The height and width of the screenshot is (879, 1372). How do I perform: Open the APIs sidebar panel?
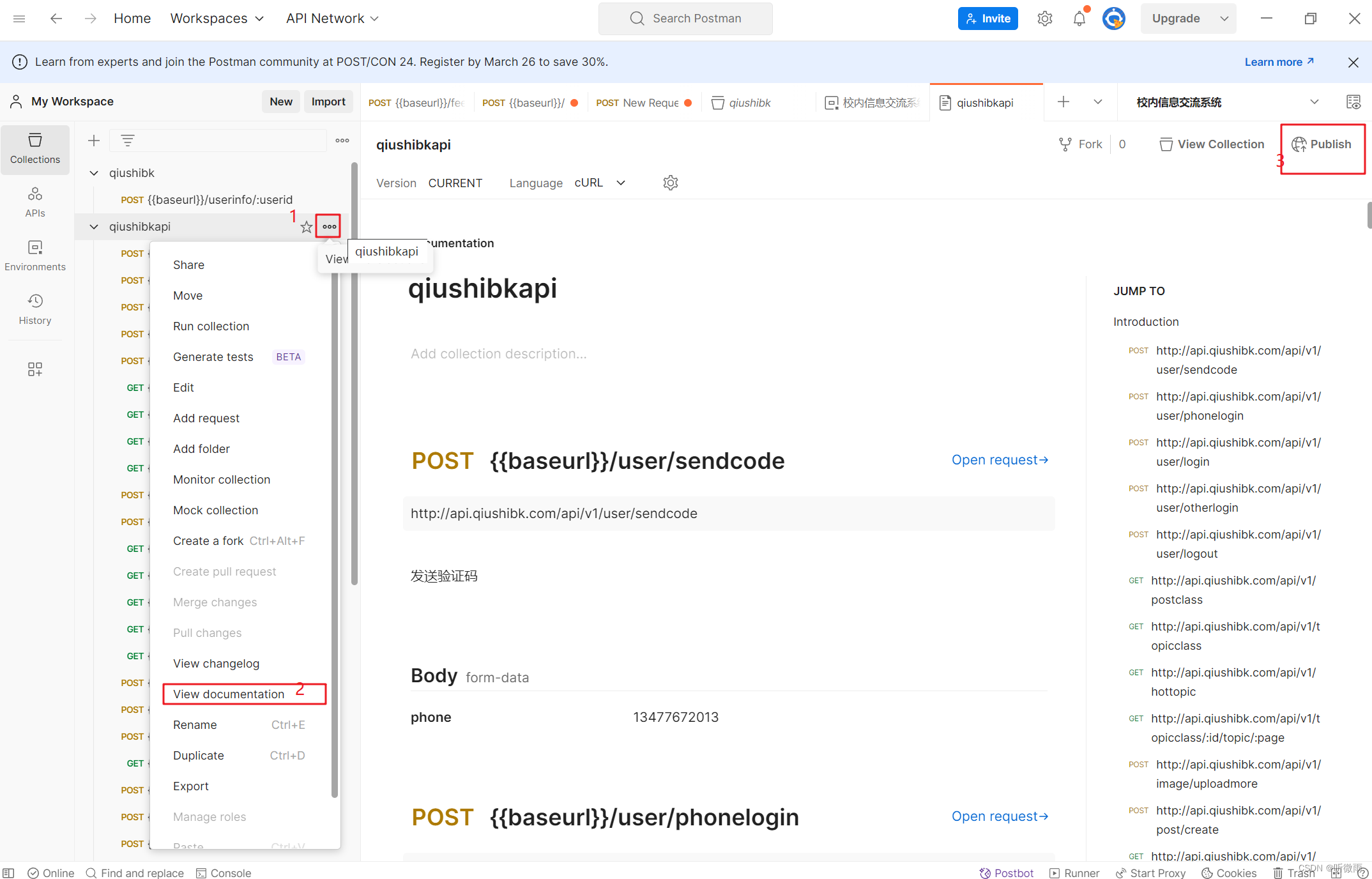[x=35, y=202]
